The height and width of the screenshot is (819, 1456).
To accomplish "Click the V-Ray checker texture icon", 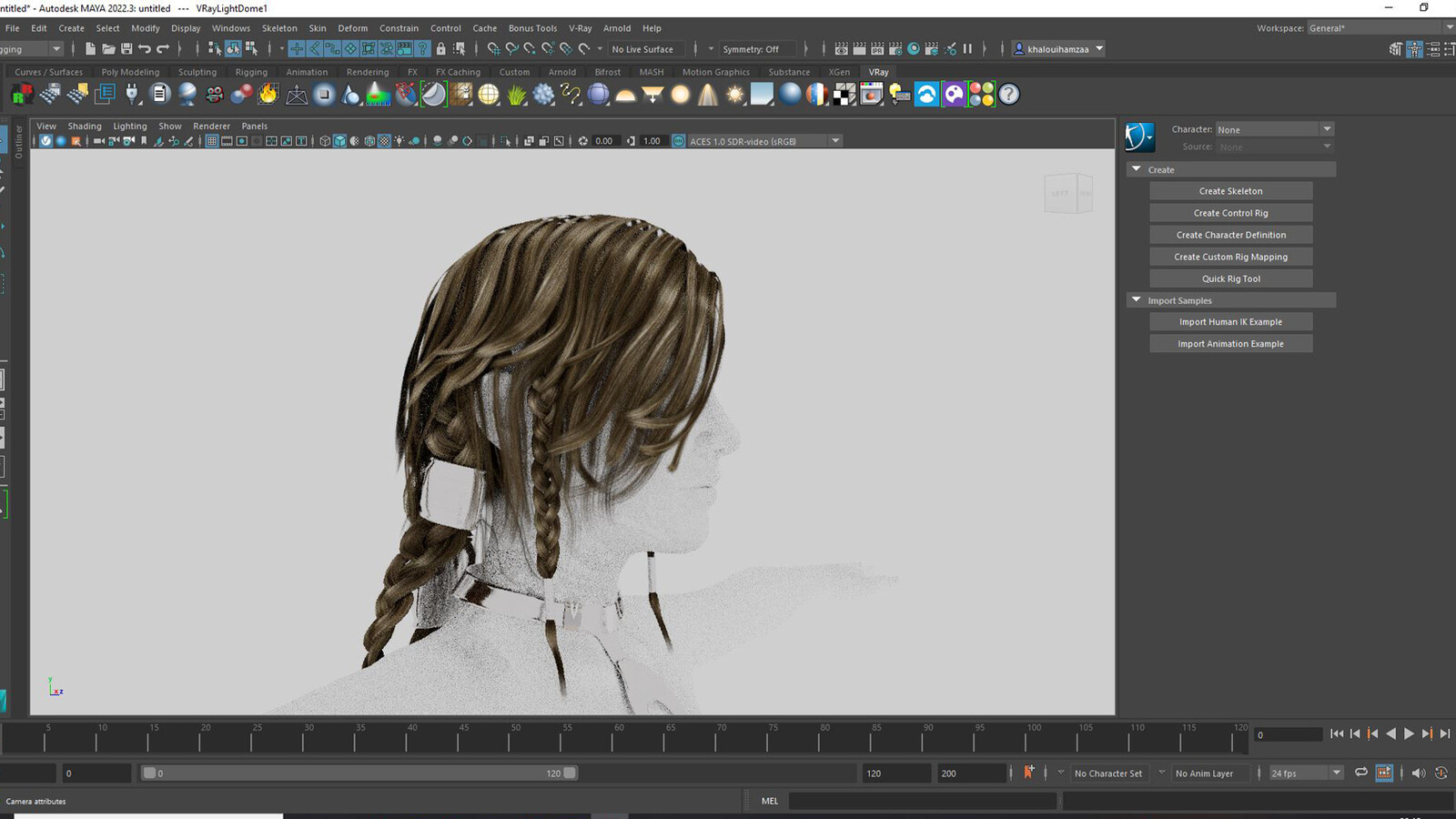I will point(844,94).
